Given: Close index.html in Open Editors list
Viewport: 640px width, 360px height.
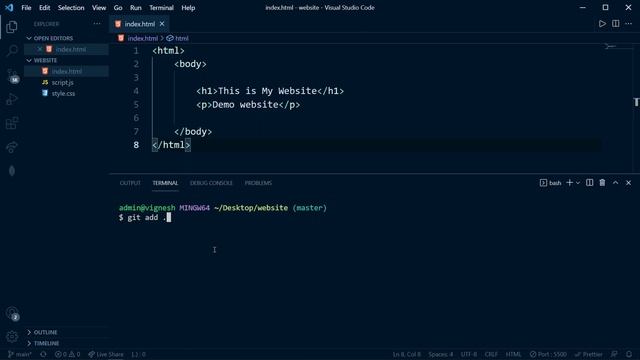Looking at the screenshot, I should tap(40, 49).
